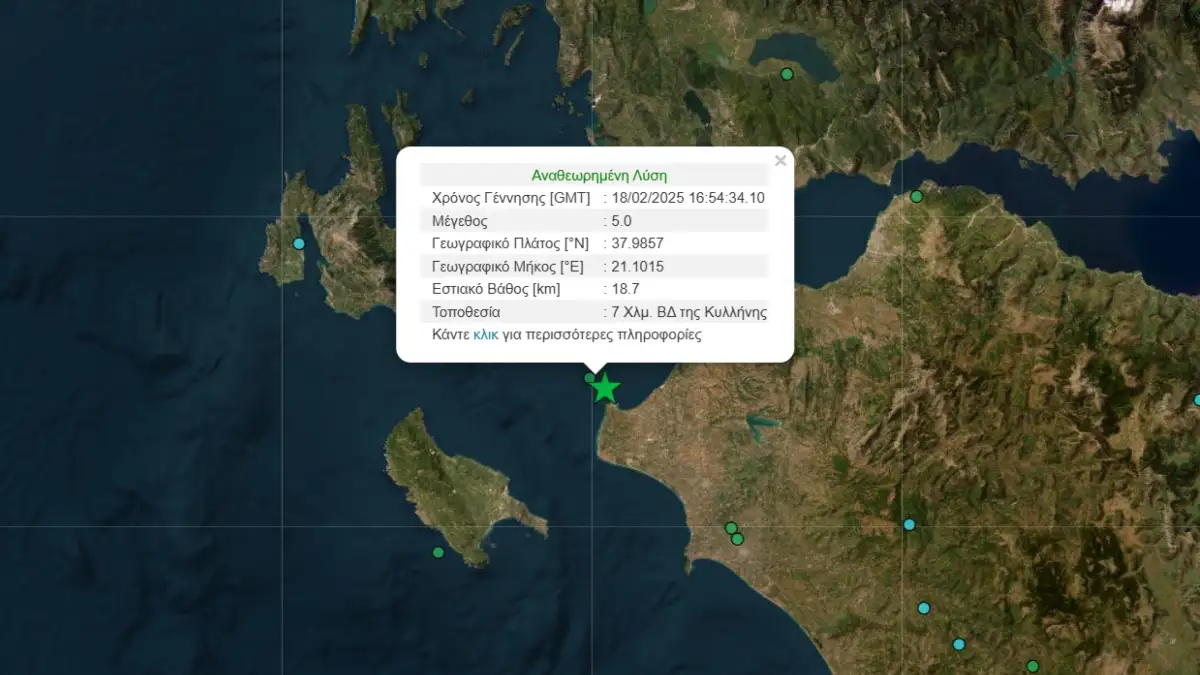The image size is (1200, 675).
Task: Click the magnitude value 5.0
Action: click(x=621, y=221)
